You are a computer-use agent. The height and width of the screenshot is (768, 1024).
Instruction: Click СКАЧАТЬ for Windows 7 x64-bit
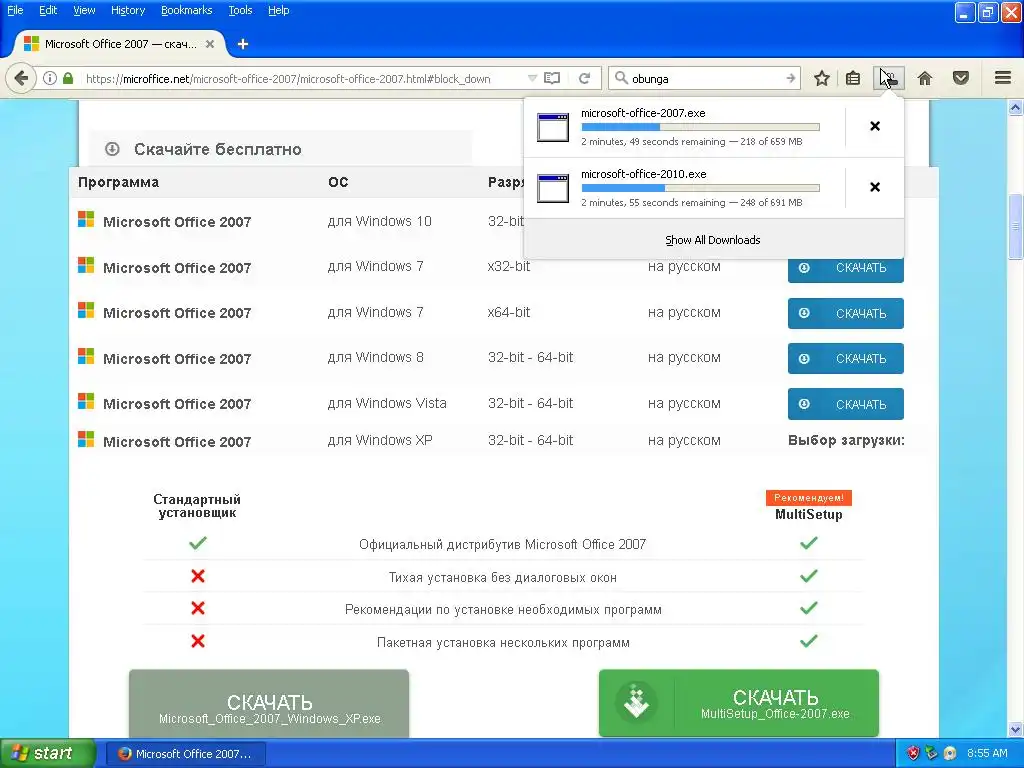pyautogui.click(x=846, y=313)
